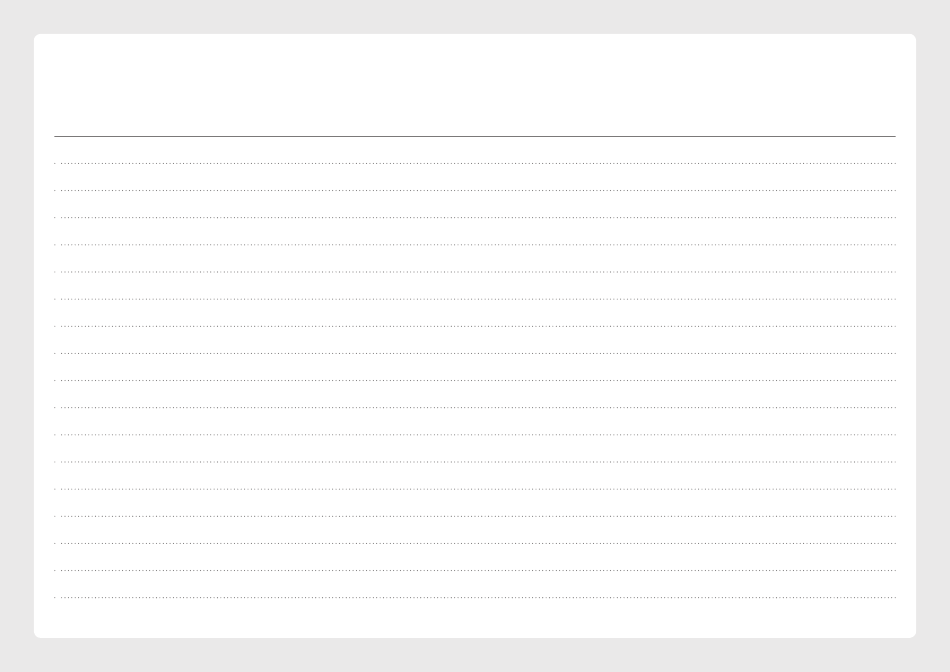950x672 pixels.
Task: Click the last dotted line on the card
Action: [x=475, y=597]
